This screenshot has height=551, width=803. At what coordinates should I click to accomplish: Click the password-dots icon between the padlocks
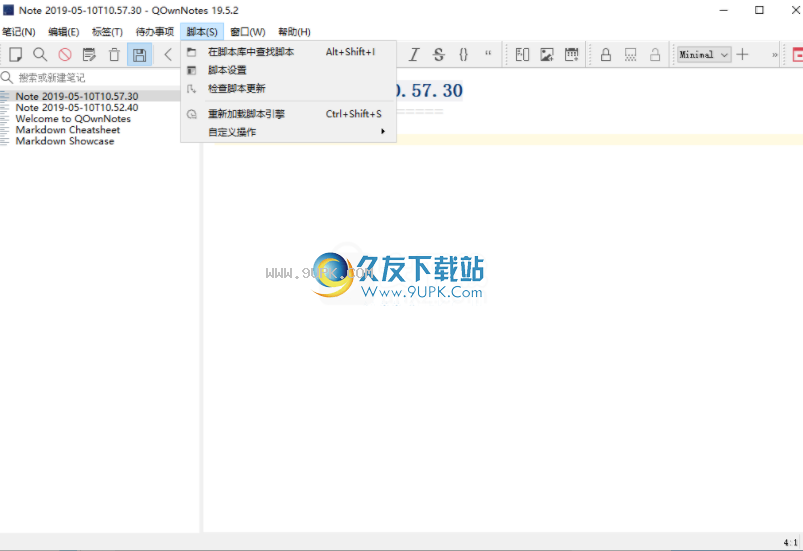(630, 54)
